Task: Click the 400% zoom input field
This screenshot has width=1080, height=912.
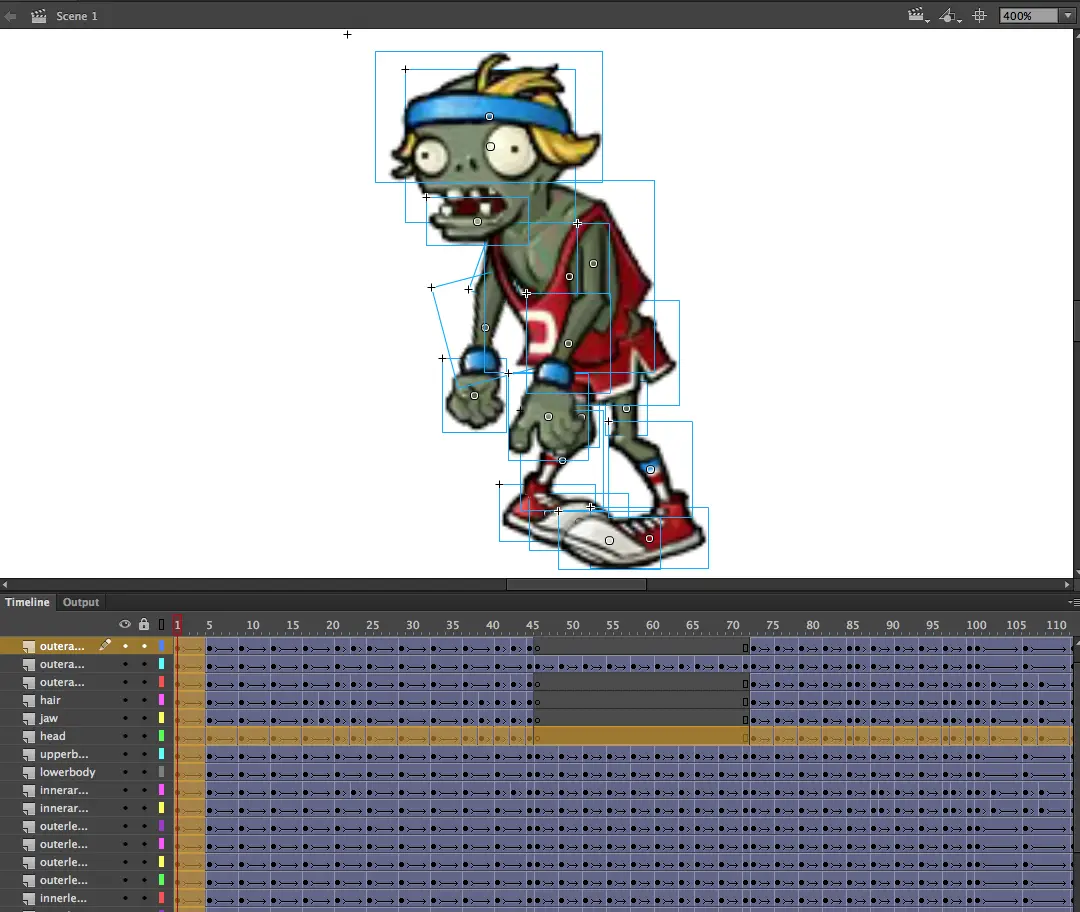Action: click(x=1029, y=15)
